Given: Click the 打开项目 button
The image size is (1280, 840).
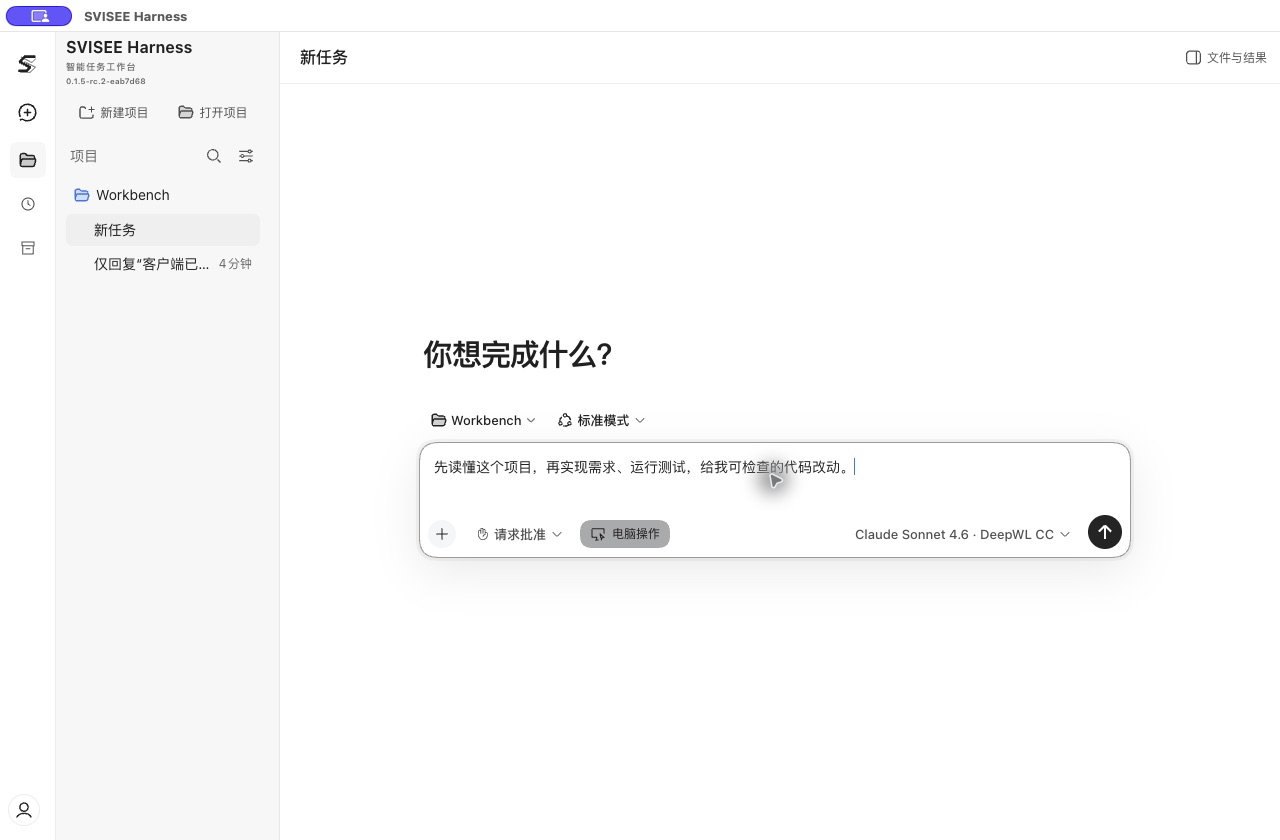Looking at the screenshot, I should pyautogui.click(x=212, y=113).
